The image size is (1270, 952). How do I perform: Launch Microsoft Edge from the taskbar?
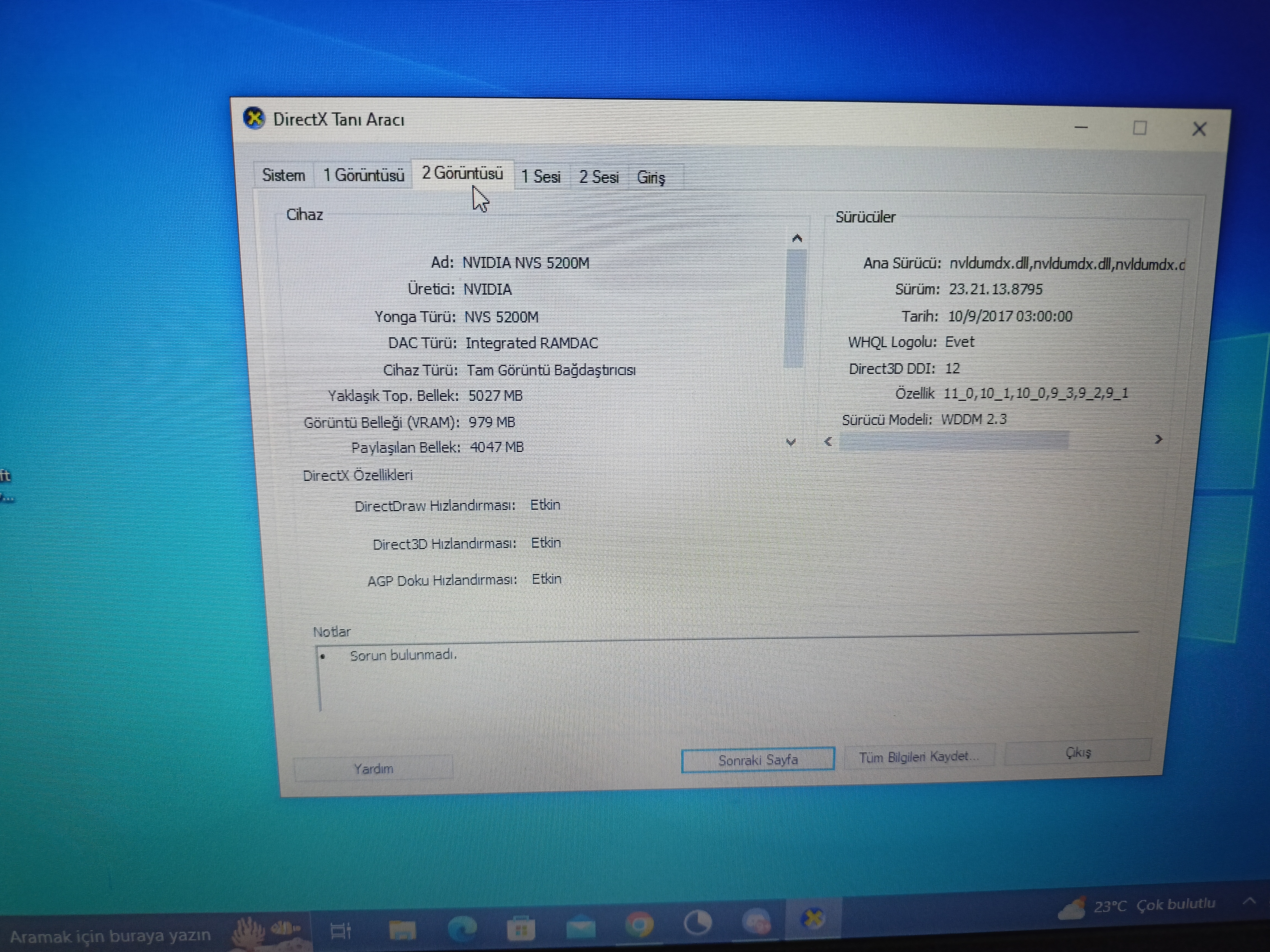click(x=462, y=929)
